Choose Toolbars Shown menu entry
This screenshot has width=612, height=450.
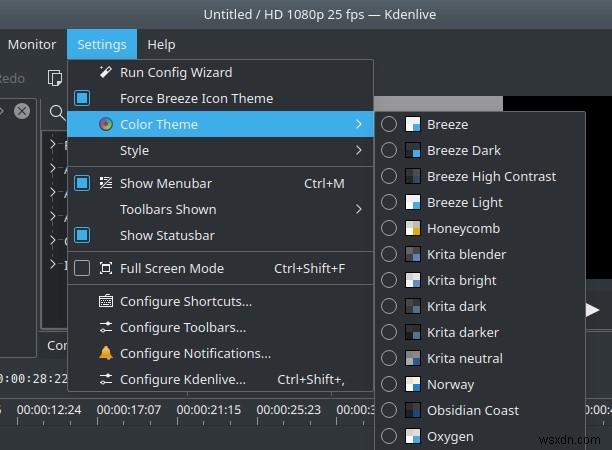click(x=221, y=209)
